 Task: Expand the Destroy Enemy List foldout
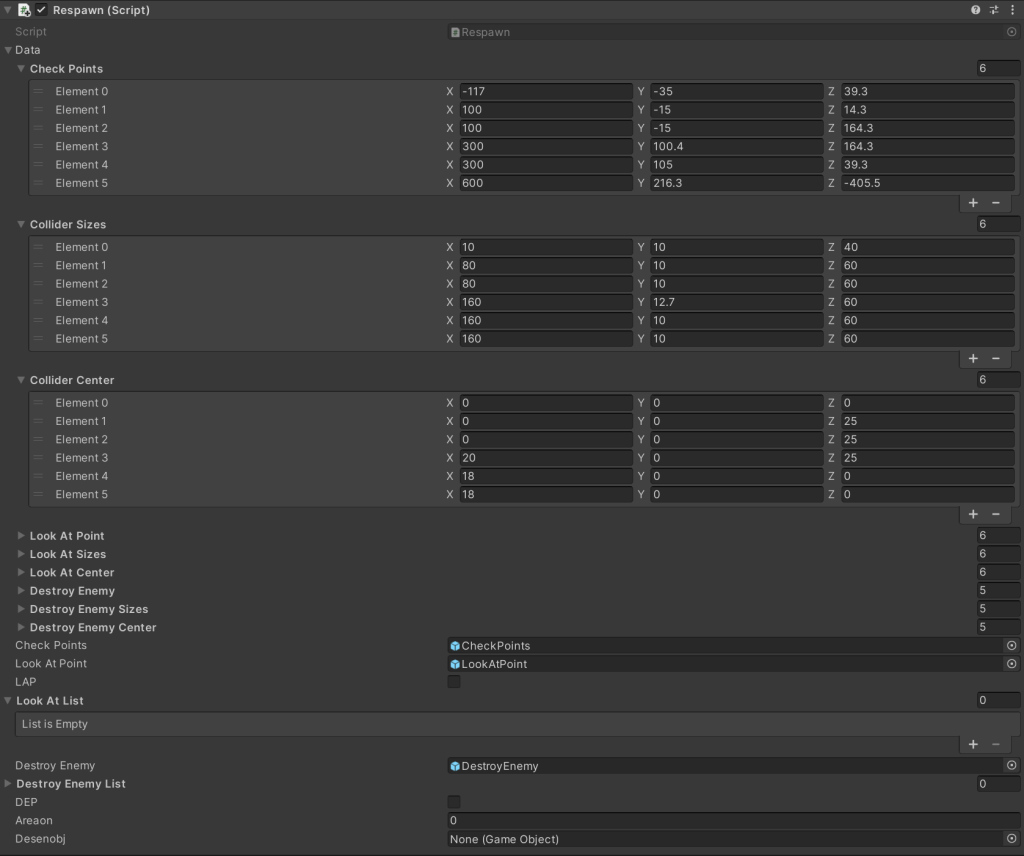pyautogui.click(x=9, y=784)
